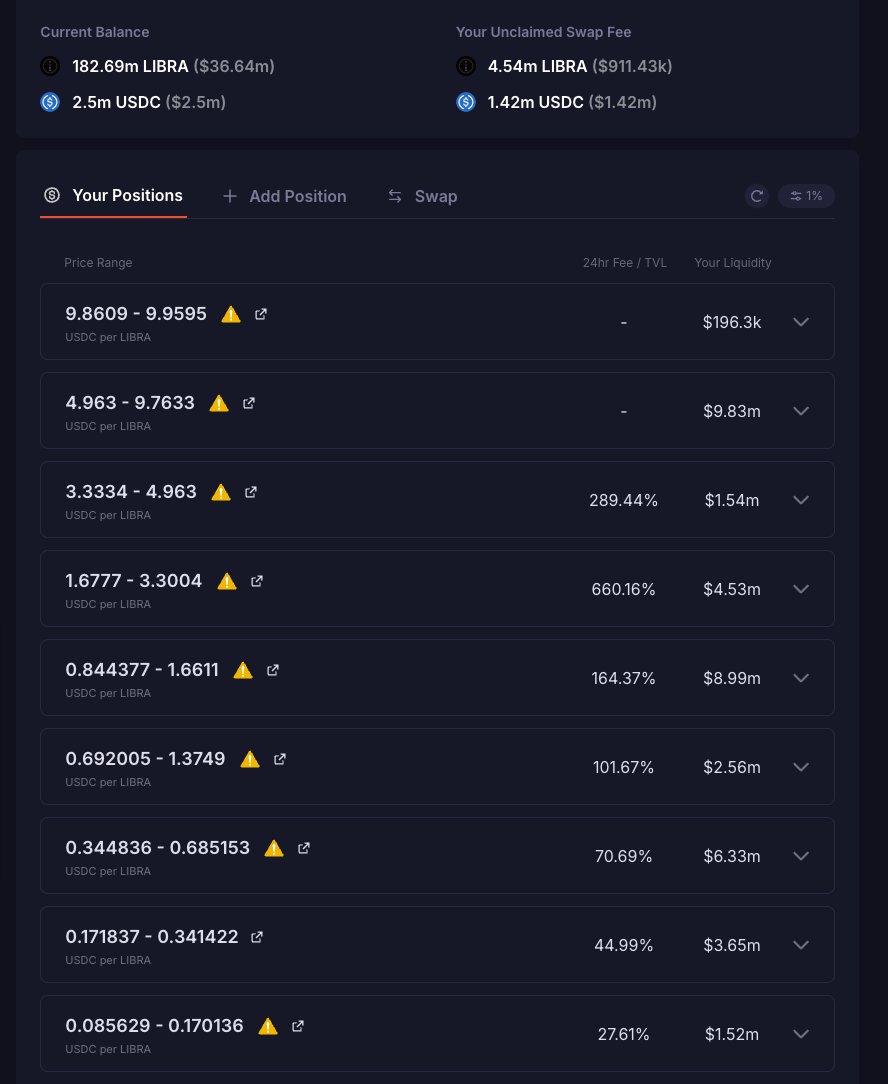Click warning icon on 0.844377 - 1.6611 position
888x1084 pixels.
click(x=243, y=670)
